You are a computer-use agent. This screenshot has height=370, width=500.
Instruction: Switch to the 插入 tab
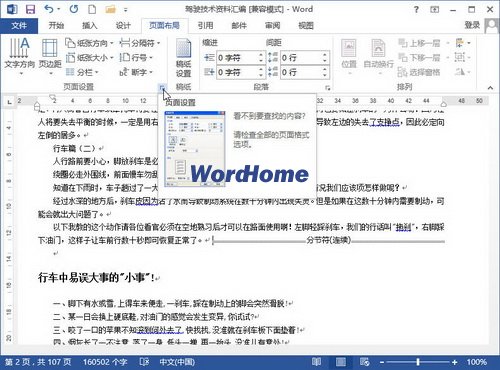[90, 25]
